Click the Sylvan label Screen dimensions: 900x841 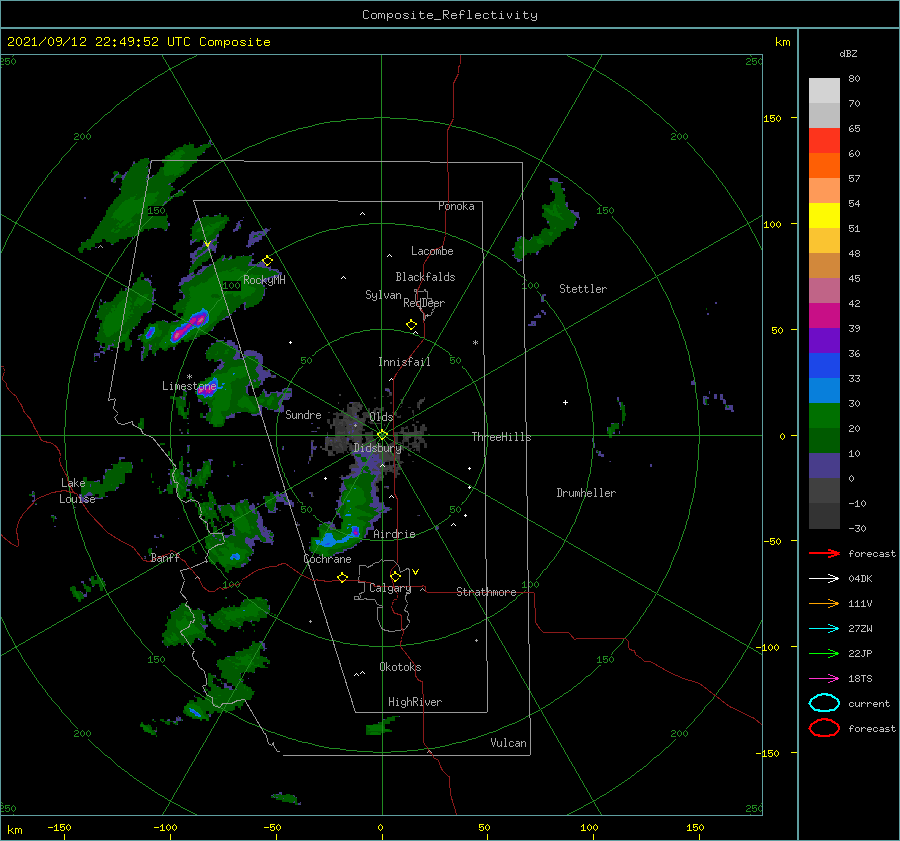coord(383,295)
